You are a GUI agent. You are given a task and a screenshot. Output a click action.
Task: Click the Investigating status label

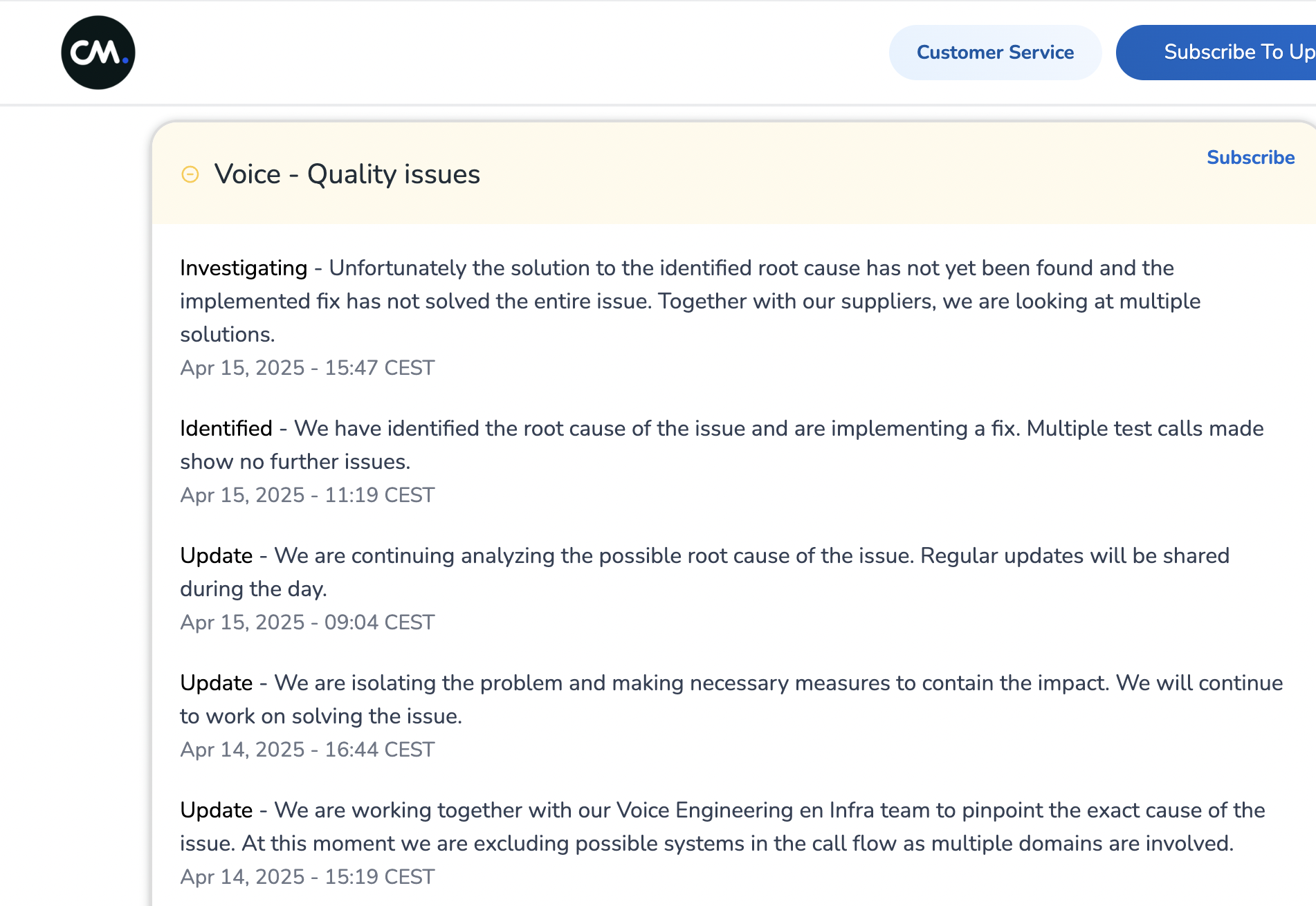pos(244,268)
